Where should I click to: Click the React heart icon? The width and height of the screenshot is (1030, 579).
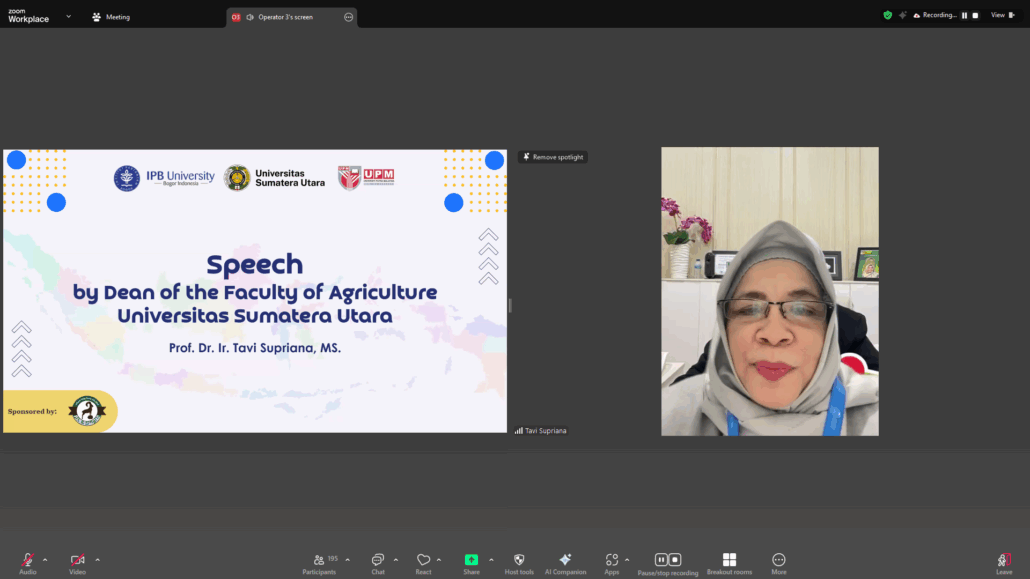coord(423,561)
